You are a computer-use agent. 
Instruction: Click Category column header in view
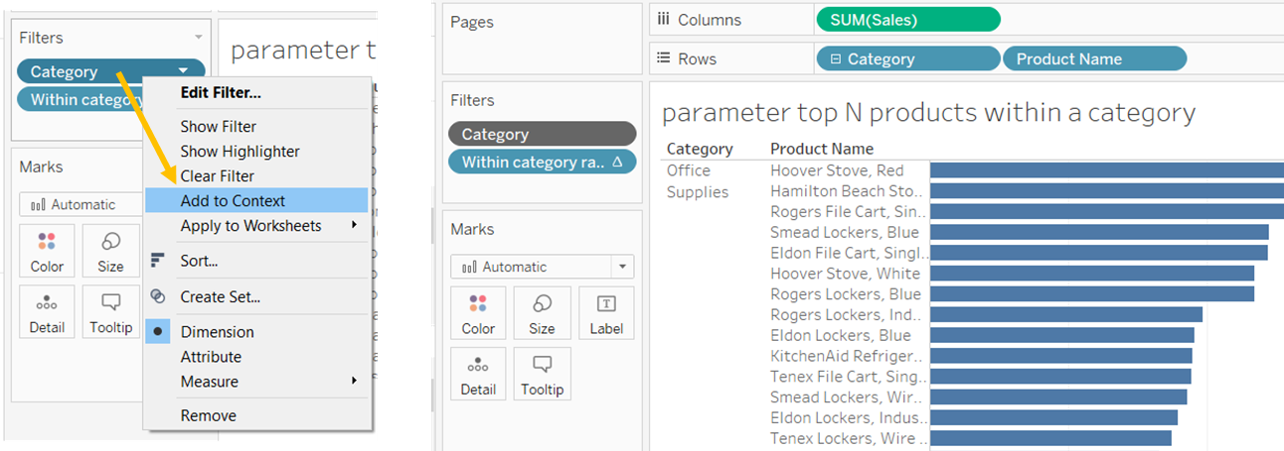[x=700, y=149]
